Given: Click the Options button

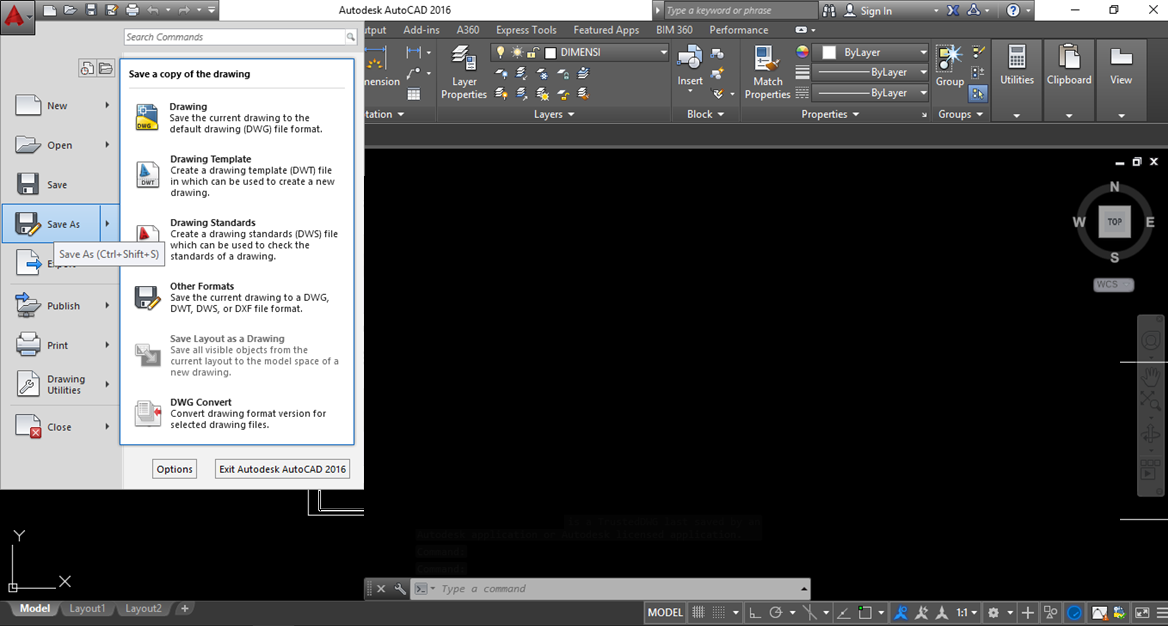Looking at the screenshot, I should (175, 469).
